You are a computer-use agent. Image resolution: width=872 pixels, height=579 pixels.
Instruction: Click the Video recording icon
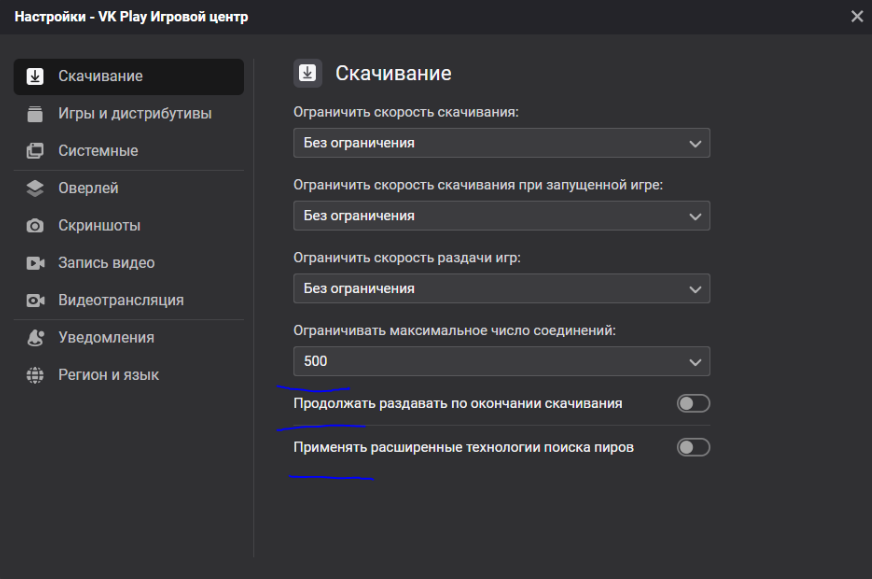pyautogui.click(x=35, y=263)
